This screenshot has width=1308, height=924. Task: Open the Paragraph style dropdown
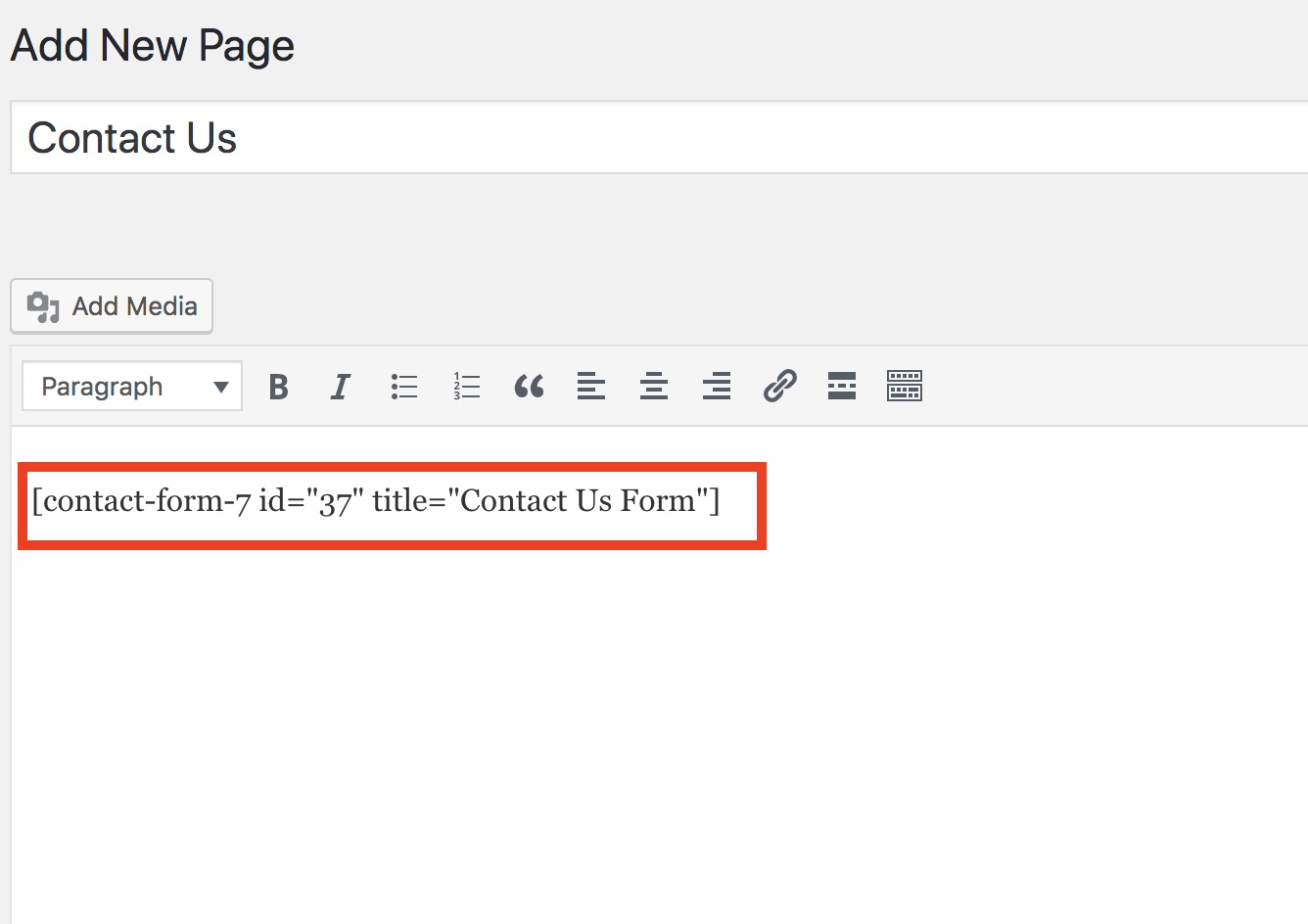click(131, 386)
